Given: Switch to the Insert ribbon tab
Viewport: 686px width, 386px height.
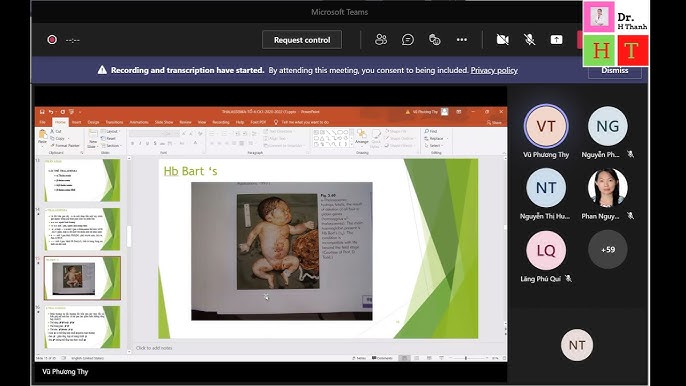Looking at the screenshot, I should click(x=76, y=122).
